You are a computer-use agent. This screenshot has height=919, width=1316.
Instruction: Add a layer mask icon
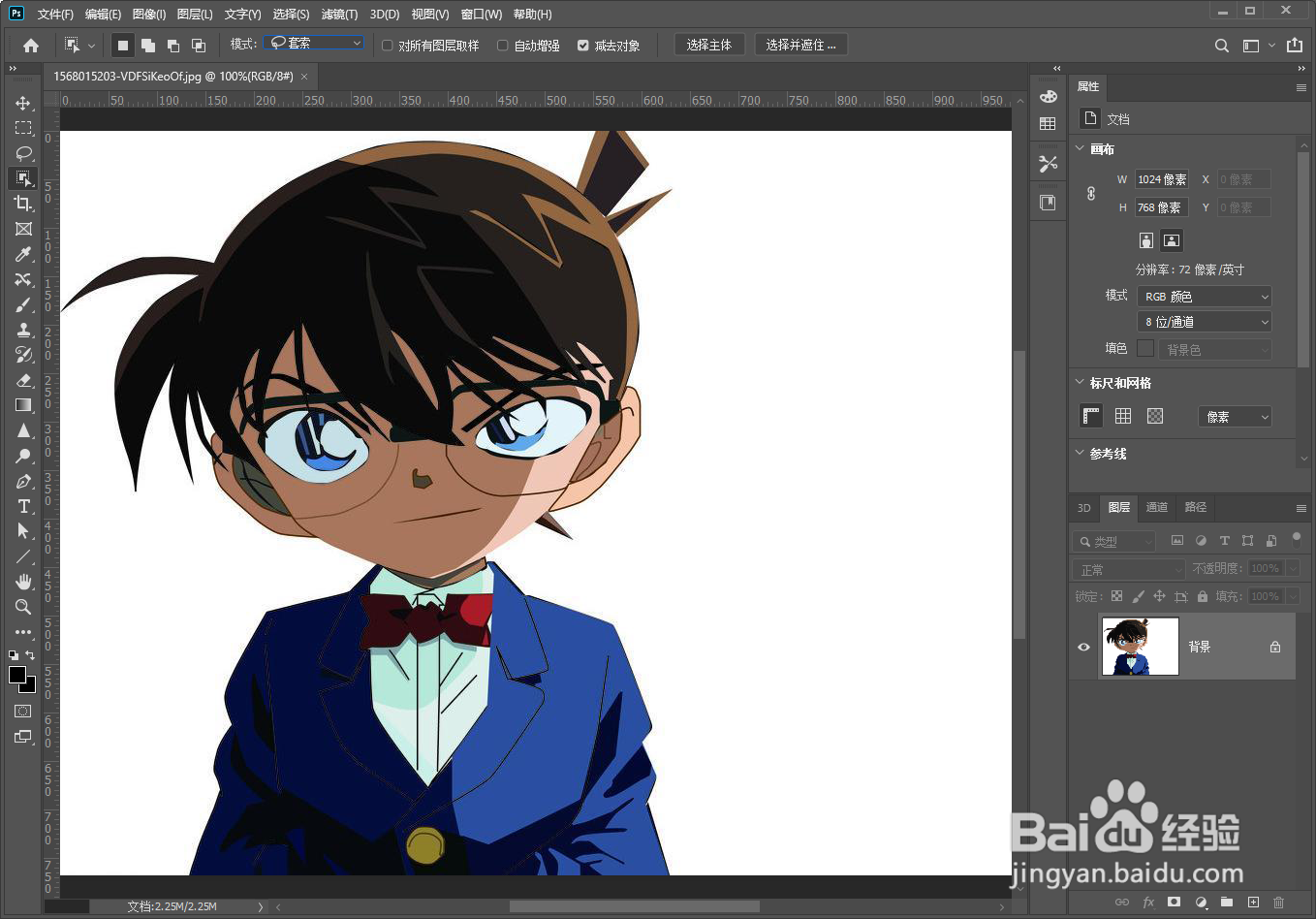tap(1175, 902)
